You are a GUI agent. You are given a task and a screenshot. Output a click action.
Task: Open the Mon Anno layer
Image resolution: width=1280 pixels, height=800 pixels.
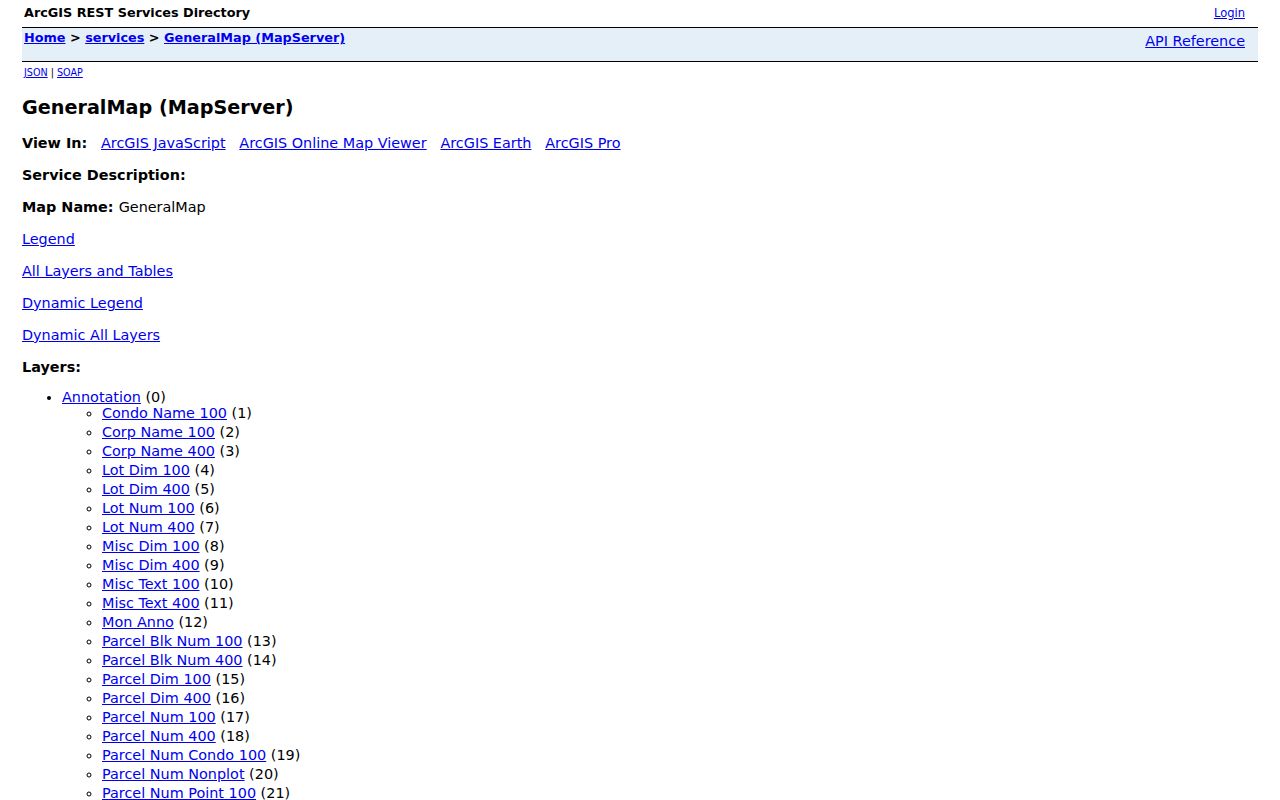point(138,622)
